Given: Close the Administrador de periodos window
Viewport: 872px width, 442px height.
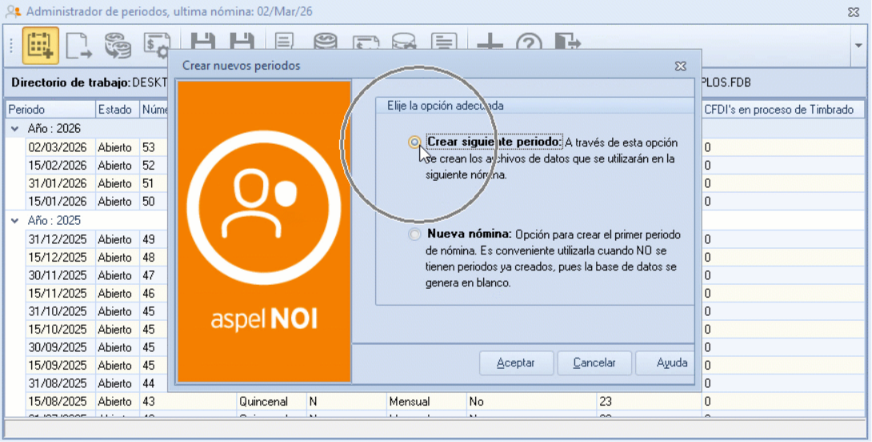Looking at the screenshot, I should (854, 12).
